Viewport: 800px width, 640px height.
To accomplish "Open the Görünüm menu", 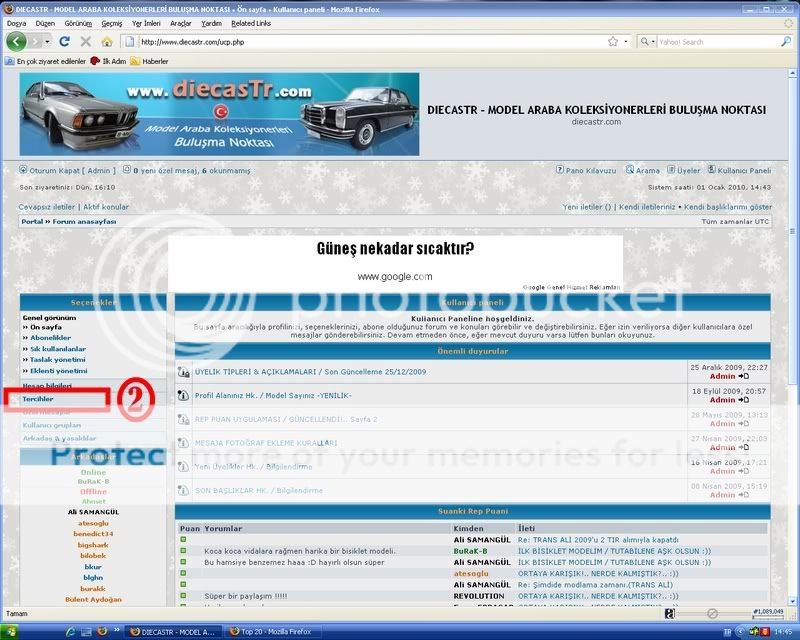I will (78, 23).
